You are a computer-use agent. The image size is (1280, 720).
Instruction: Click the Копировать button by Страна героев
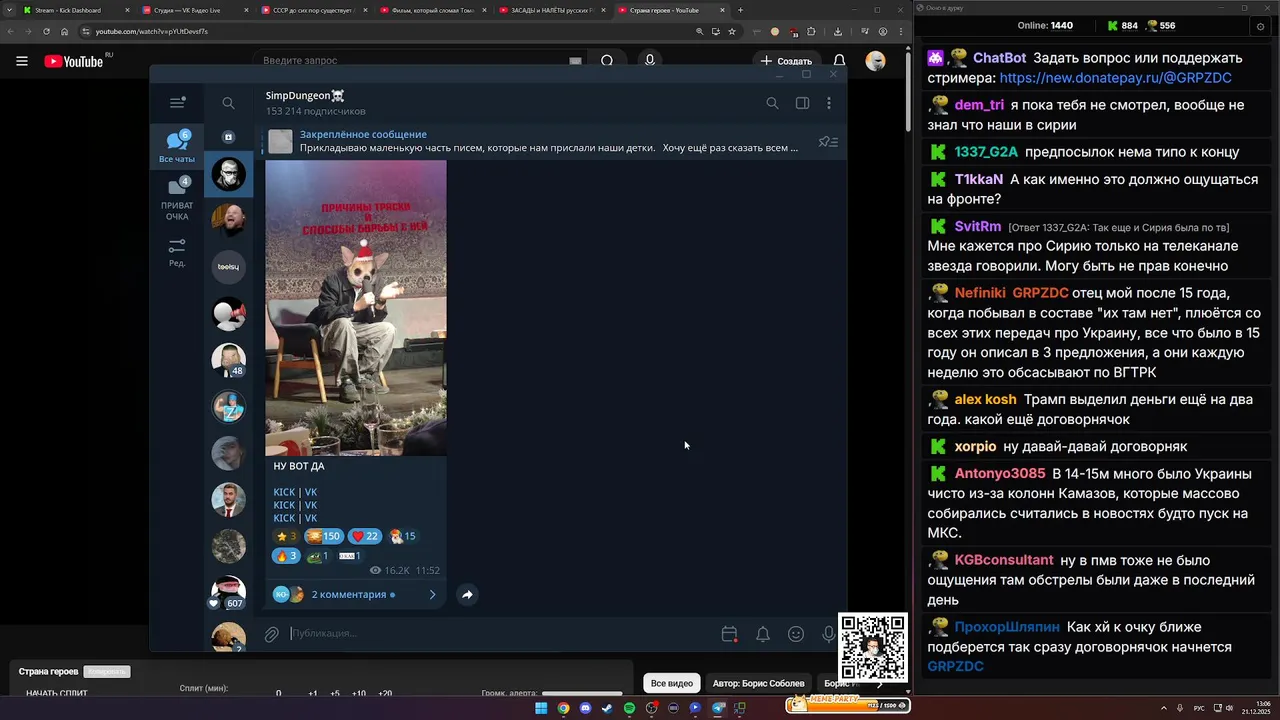pyautogui.click(x=107, y=672)
